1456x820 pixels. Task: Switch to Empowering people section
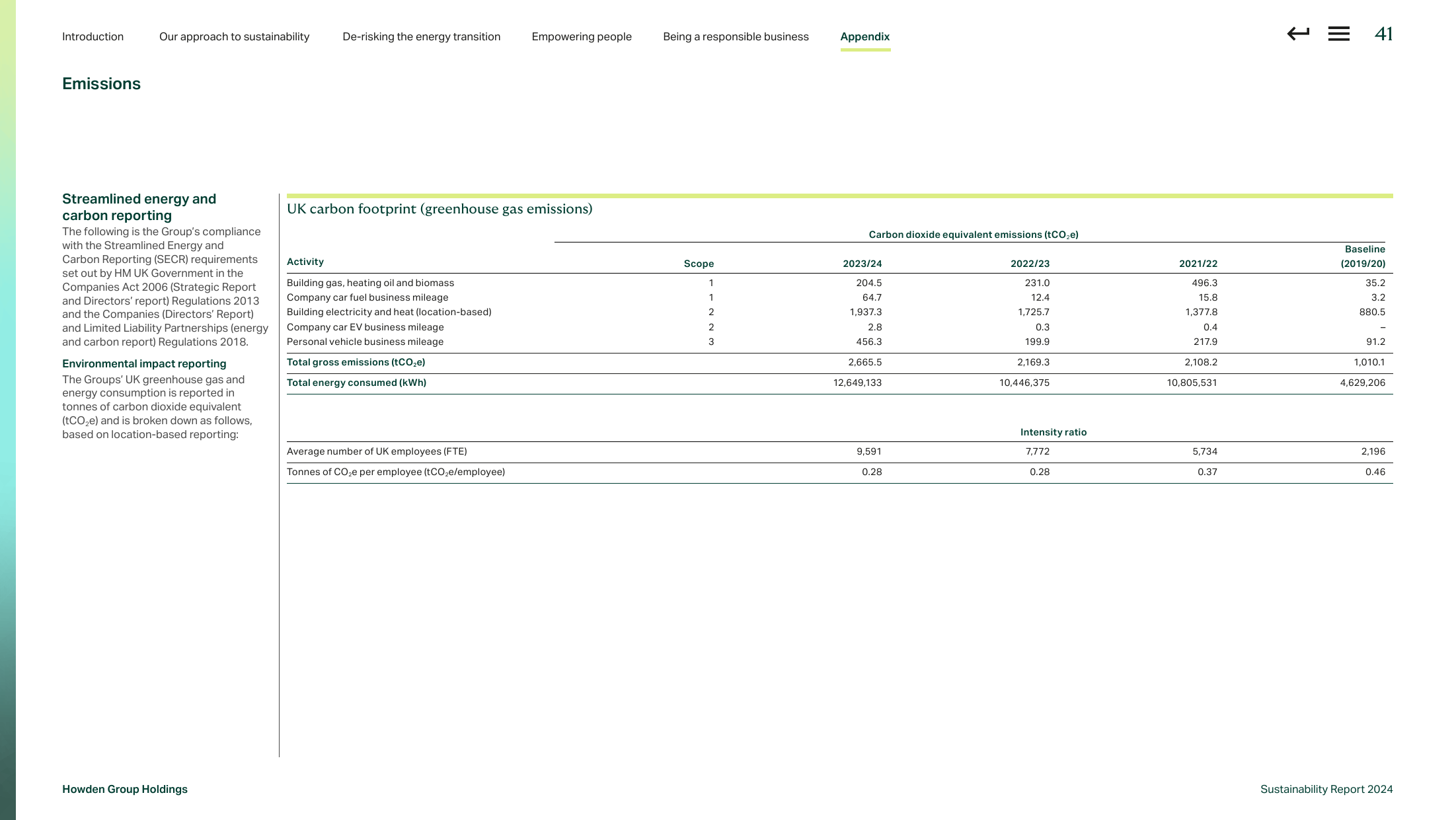tap(582, 37)
